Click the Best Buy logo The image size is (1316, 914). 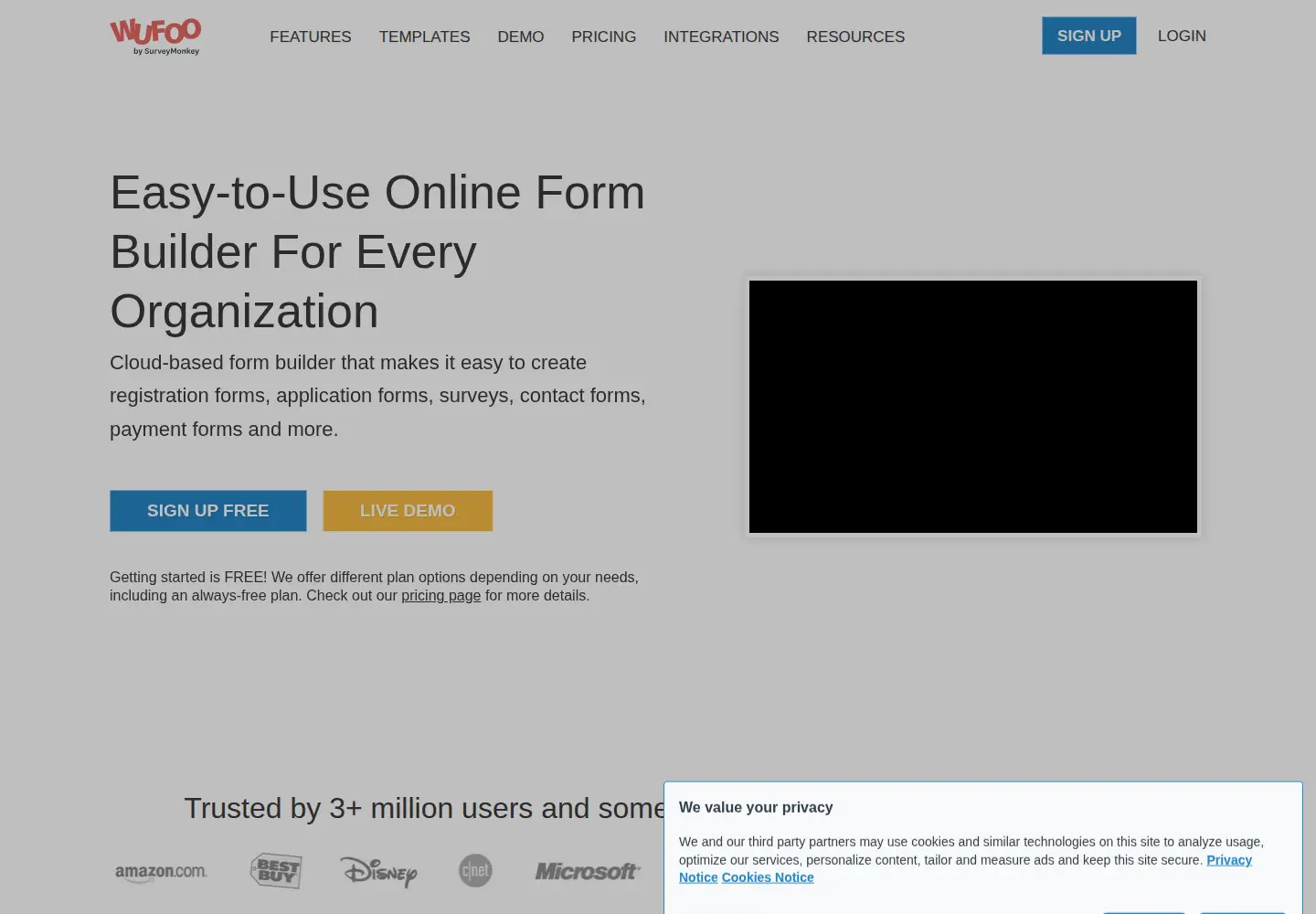(x=276, y=871)
